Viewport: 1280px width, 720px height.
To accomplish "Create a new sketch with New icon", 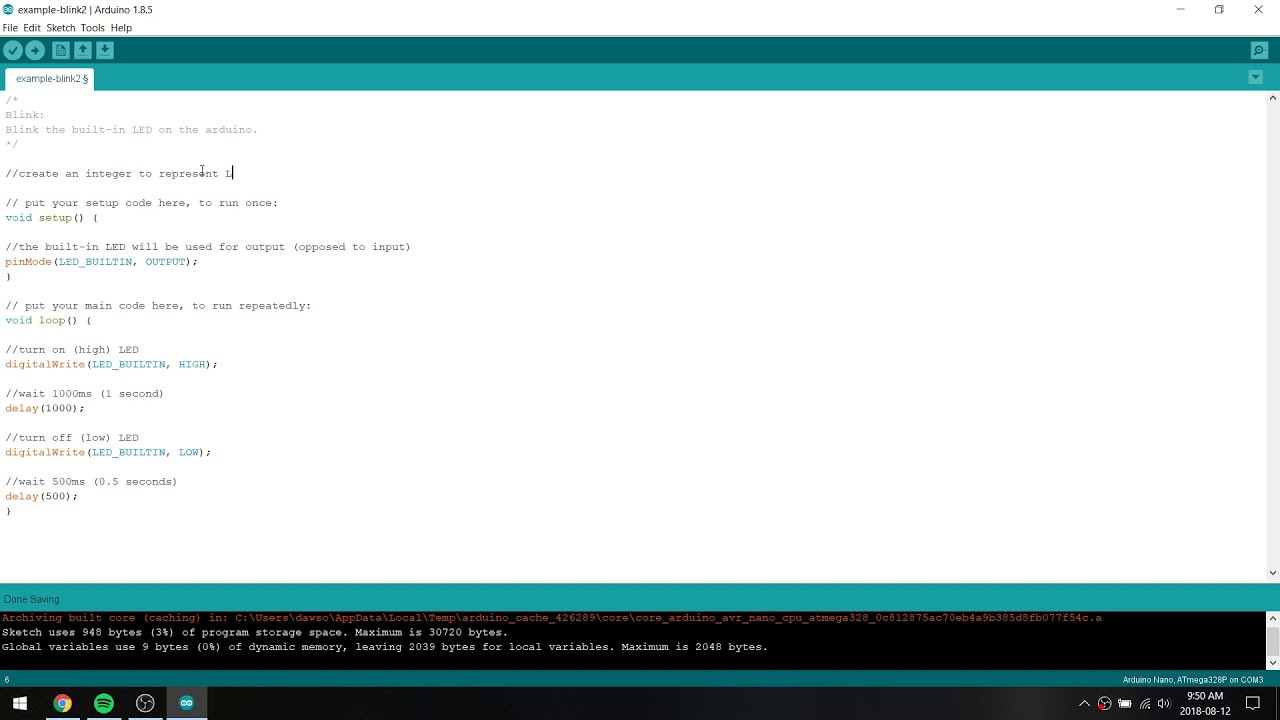I will click(x=61, y=50).
